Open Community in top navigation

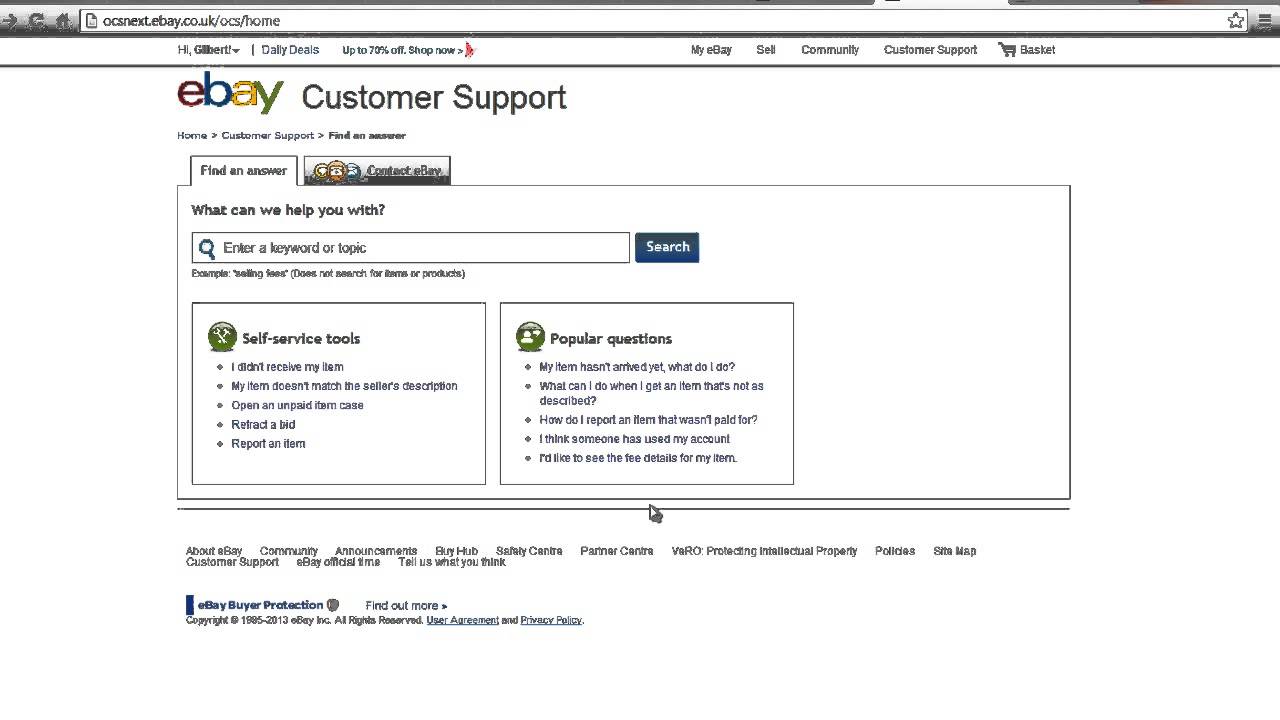coord(830,50)
